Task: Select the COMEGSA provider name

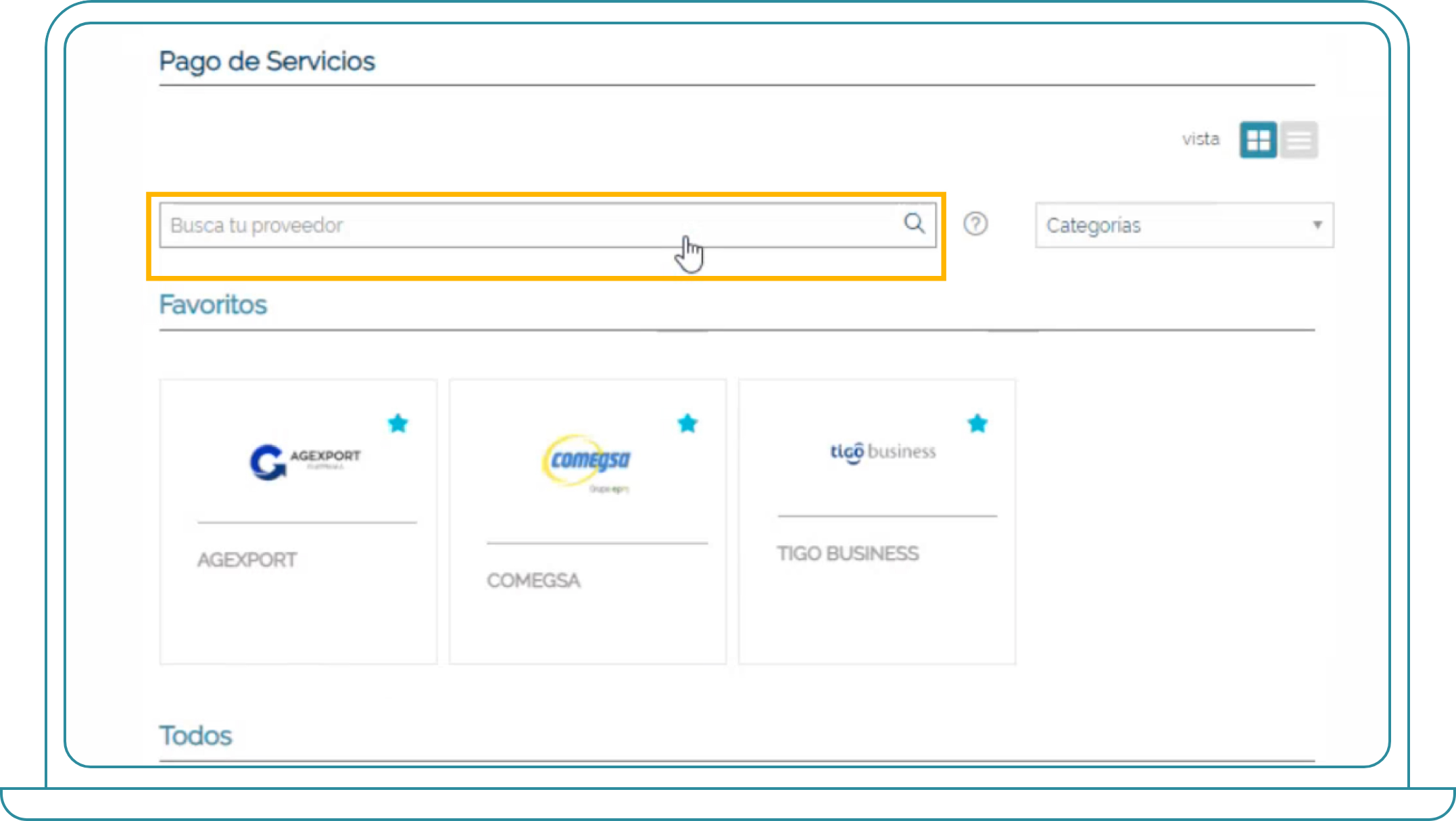Action: click(533, 580)
